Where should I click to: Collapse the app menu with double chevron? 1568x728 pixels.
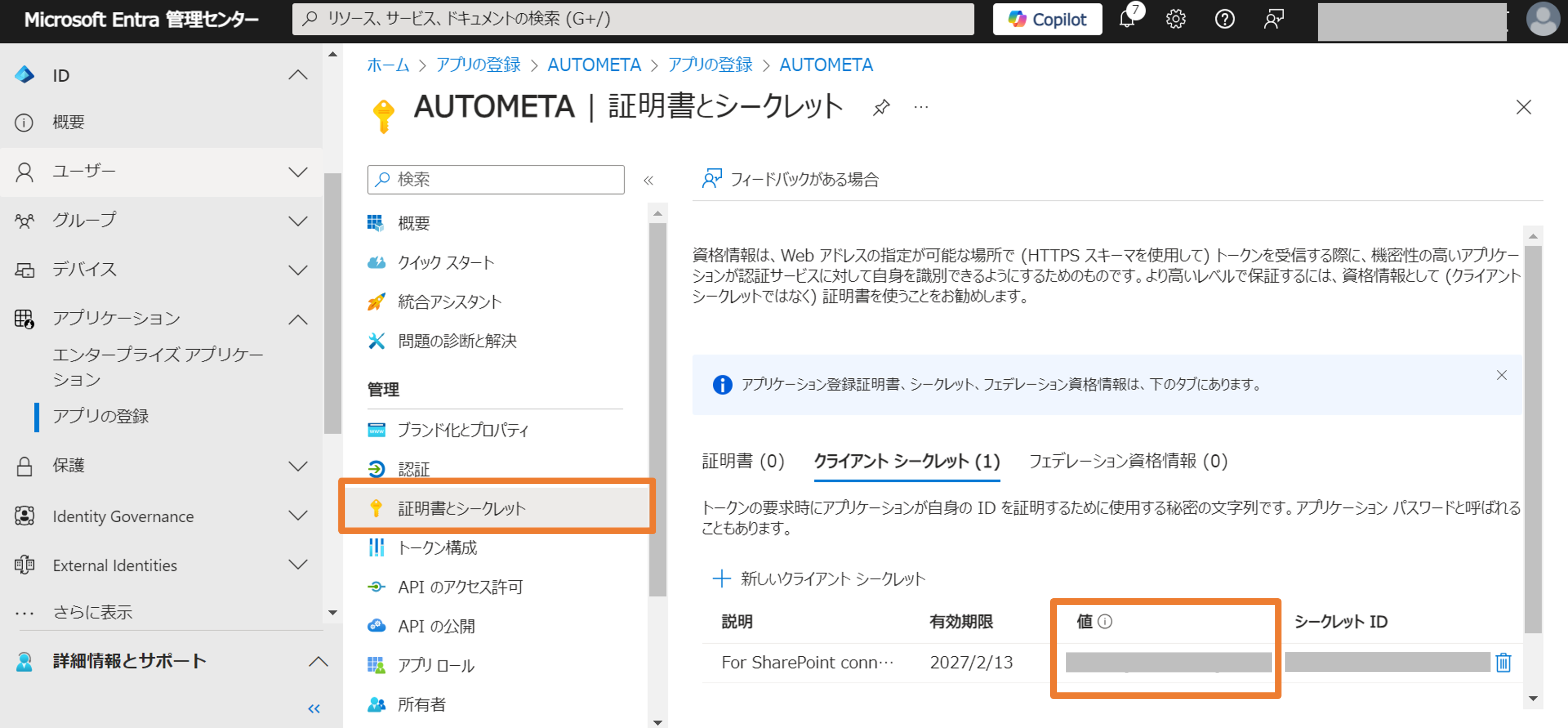pyautogui.click(x=648, y=180)
